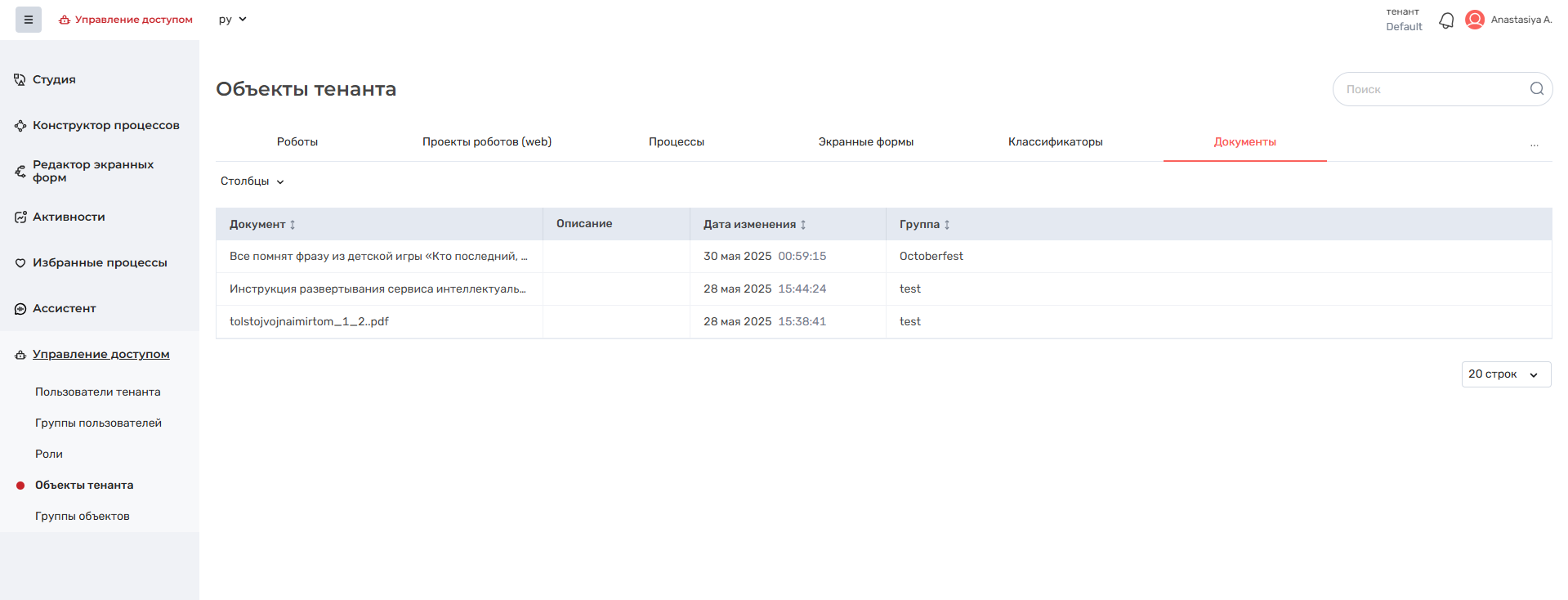The height and width of the screenshot is (600, 1568).
Task: Switch to the Роботы tab
Action: click(297, 142)
